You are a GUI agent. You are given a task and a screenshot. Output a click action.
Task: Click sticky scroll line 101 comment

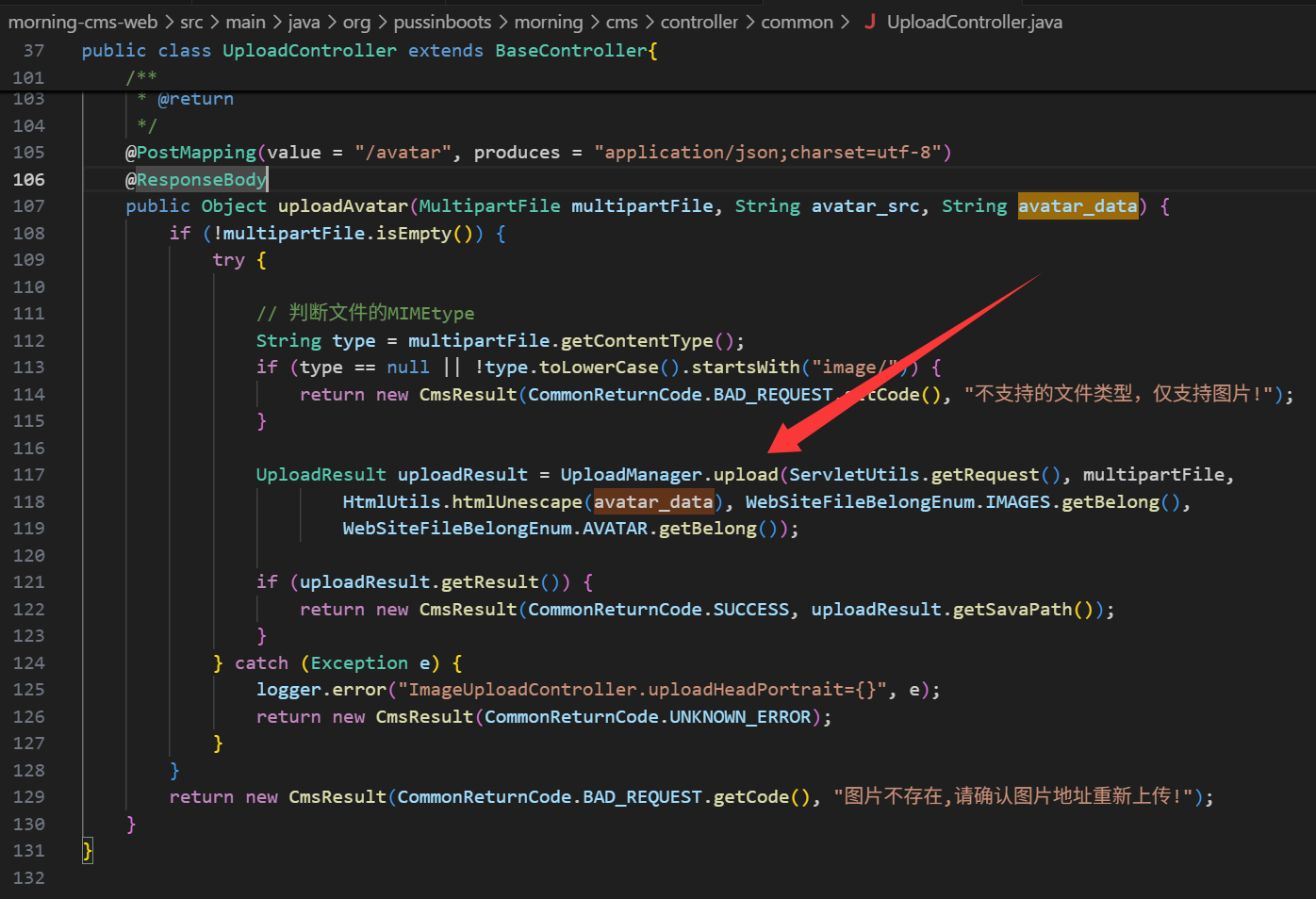141,77
